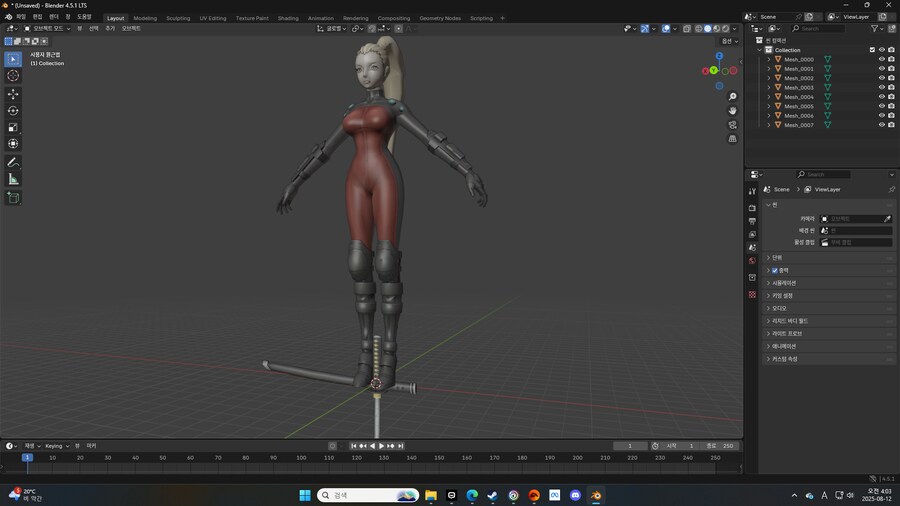This screenshot has height=506, width=900.
Task: Click the end frame field showing 250
Action: point(720,446)
